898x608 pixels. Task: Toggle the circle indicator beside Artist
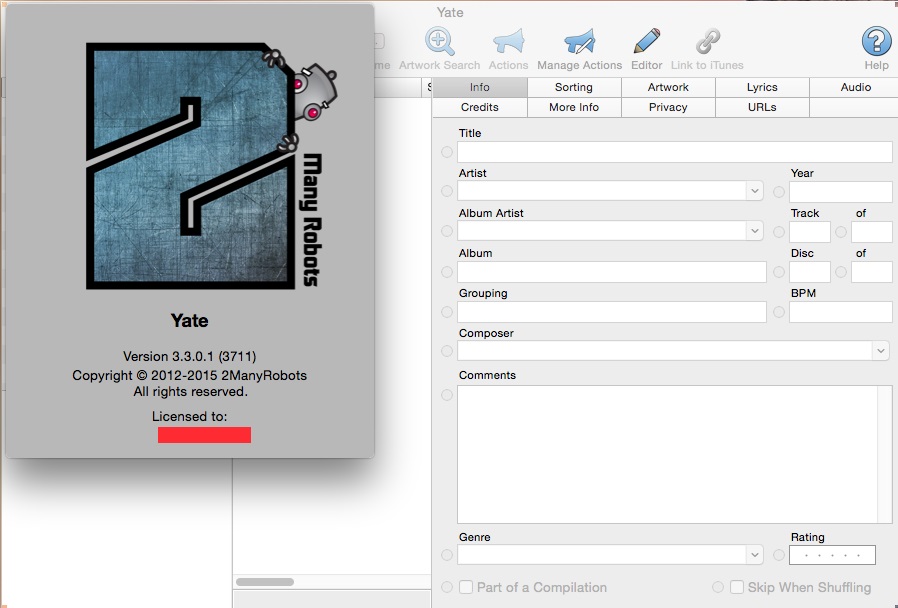pos(447,191)
